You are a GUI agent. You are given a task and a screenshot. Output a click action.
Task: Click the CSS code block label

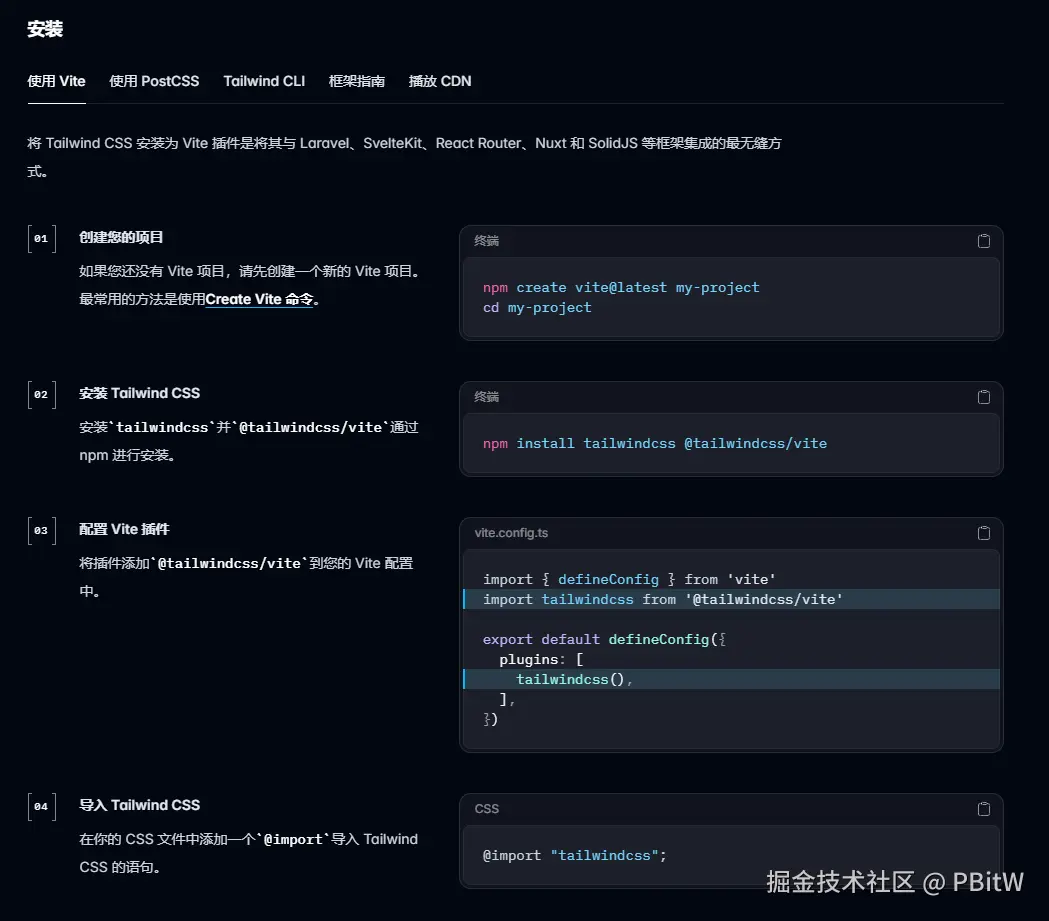coord(486,809)
